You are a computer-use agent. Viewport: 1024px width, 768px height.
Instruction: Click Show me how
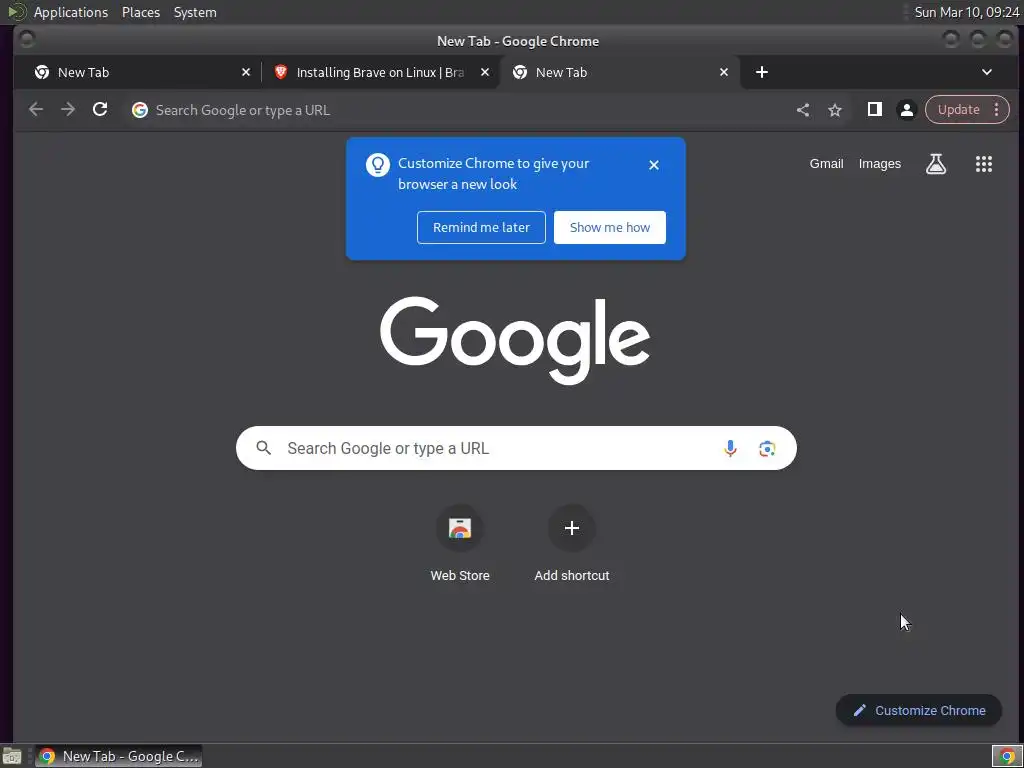point(610,227)
